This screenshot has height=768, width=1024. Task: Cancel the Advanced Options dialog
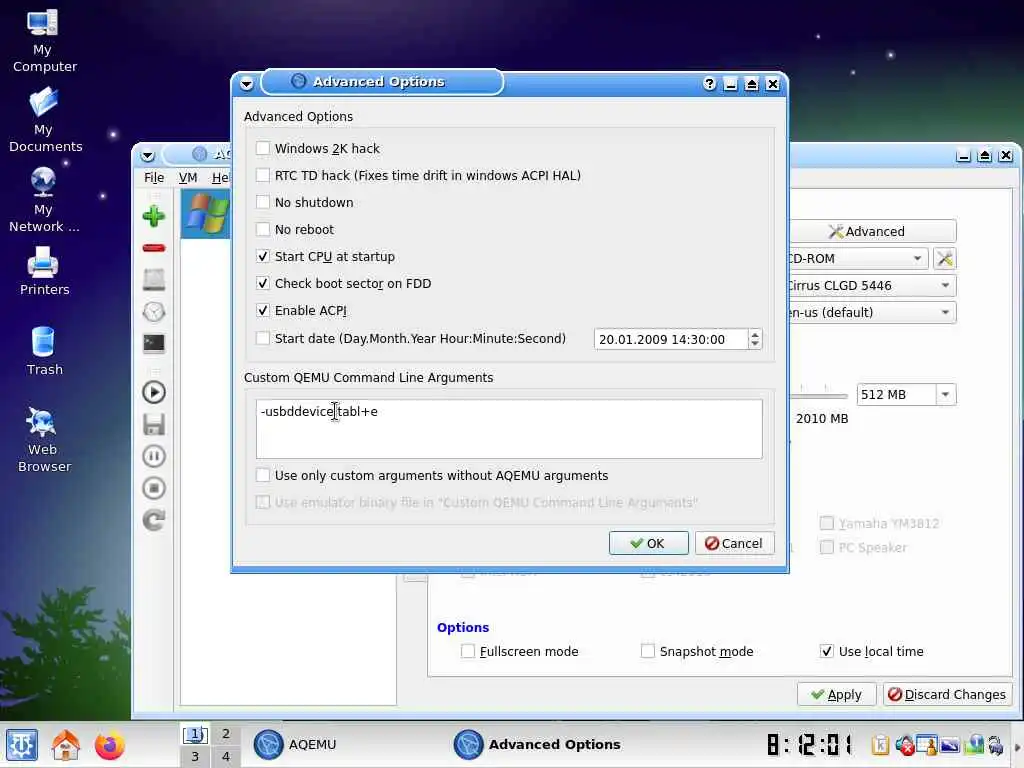click(735, 543)
